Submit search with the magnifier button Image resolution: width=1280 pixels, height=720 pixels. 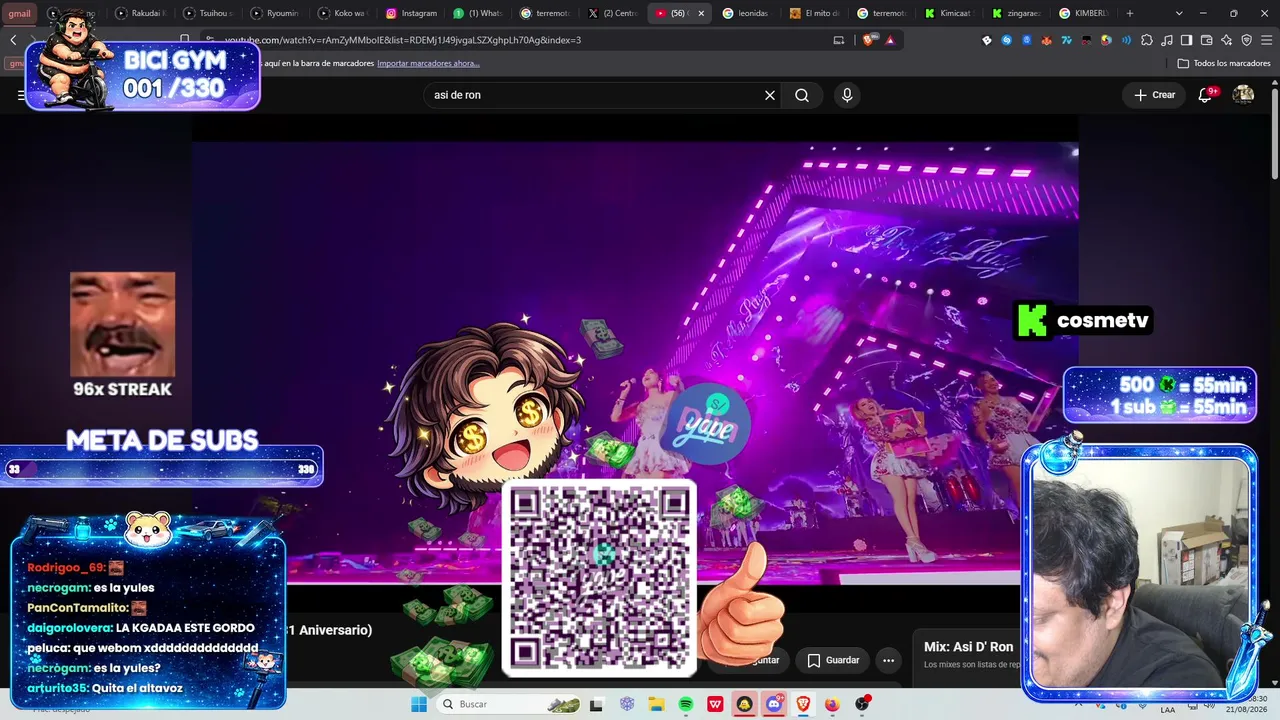802,95
